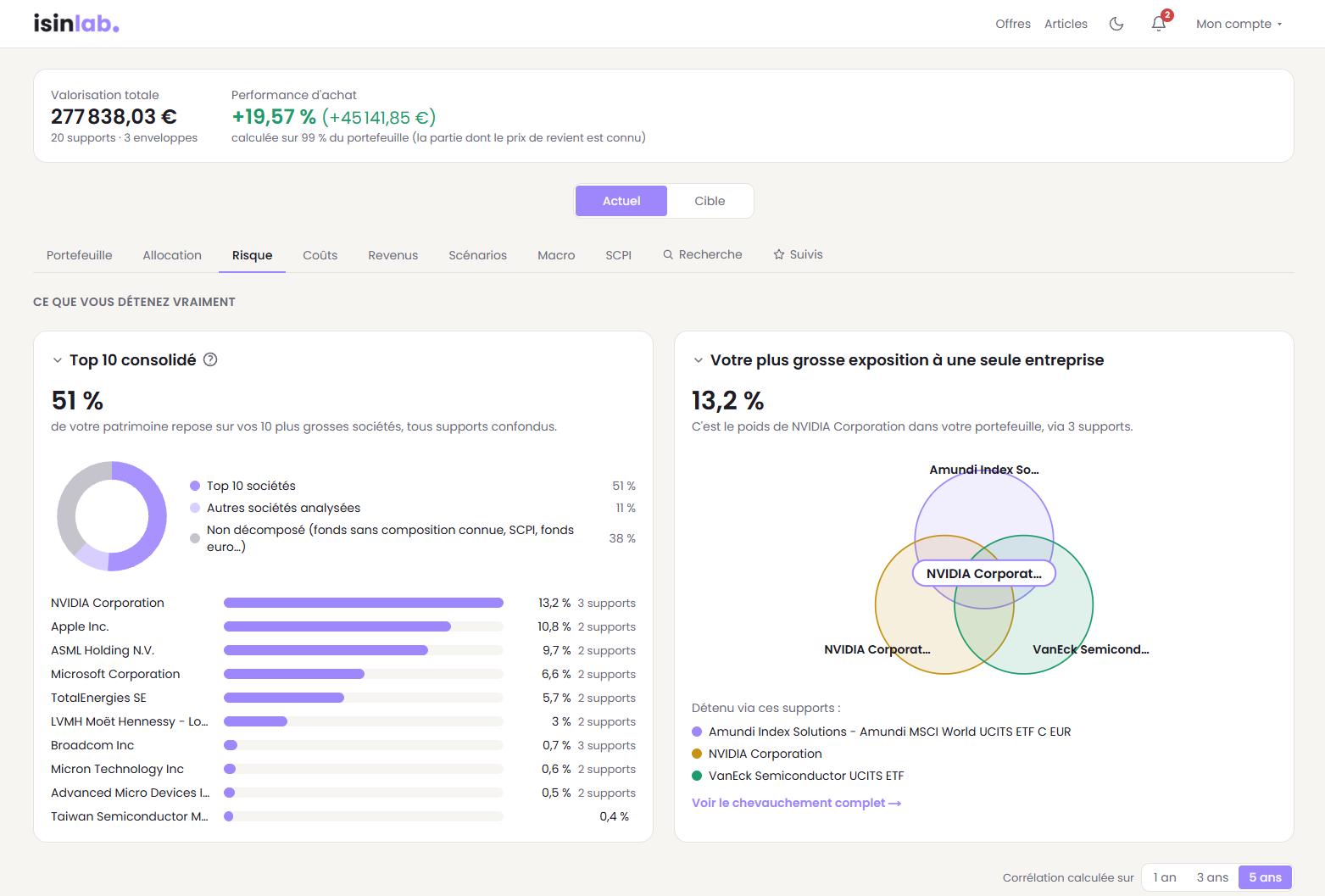Click LVMH Moët Hennessy row name

click(x=130, y=721)
